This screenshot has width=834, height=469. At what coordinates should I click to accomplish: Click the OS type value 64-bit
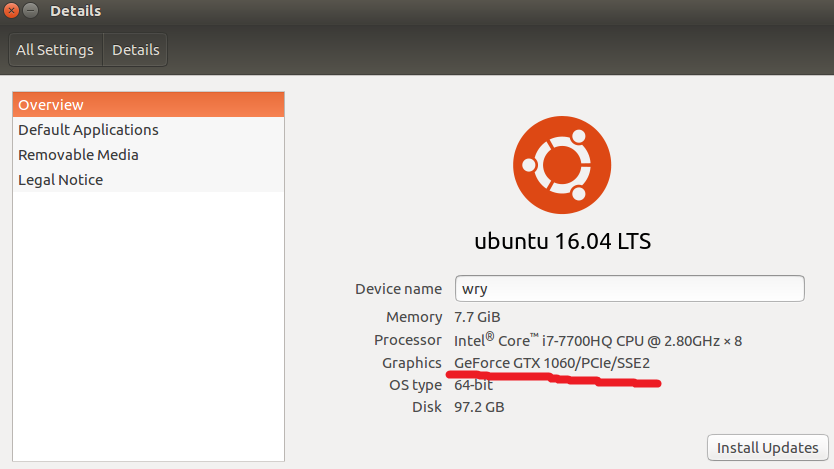pos(473,385)
